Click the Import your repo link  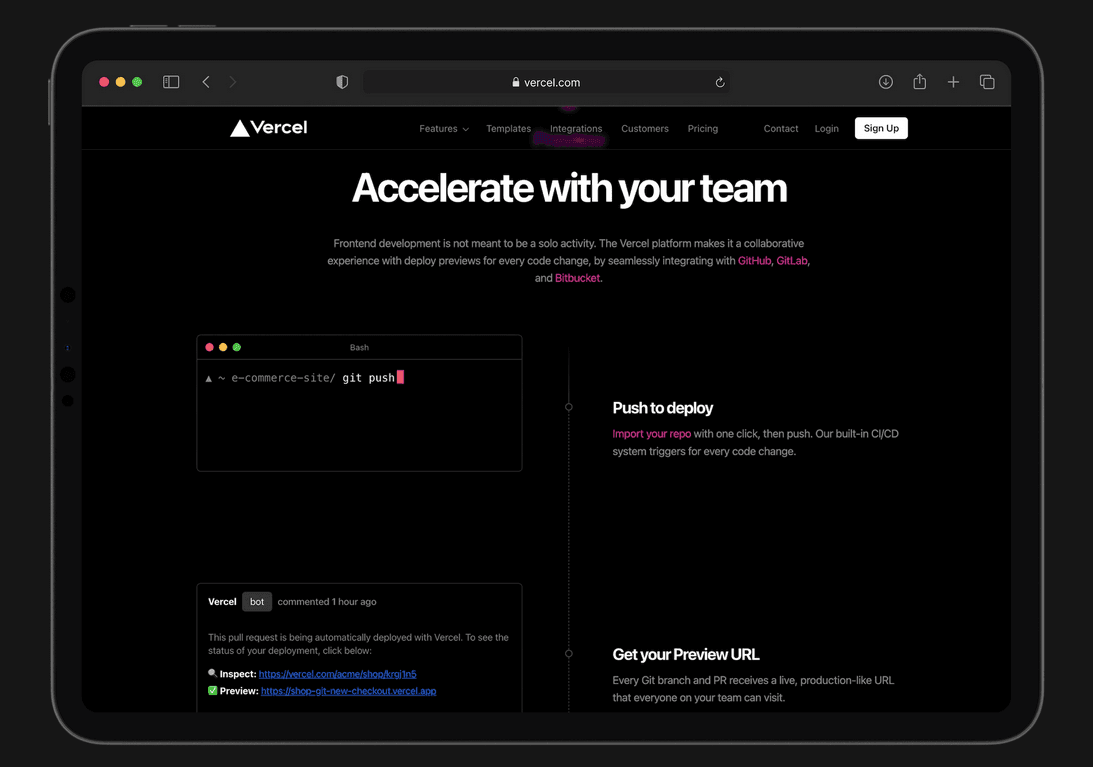click(651, 434)
